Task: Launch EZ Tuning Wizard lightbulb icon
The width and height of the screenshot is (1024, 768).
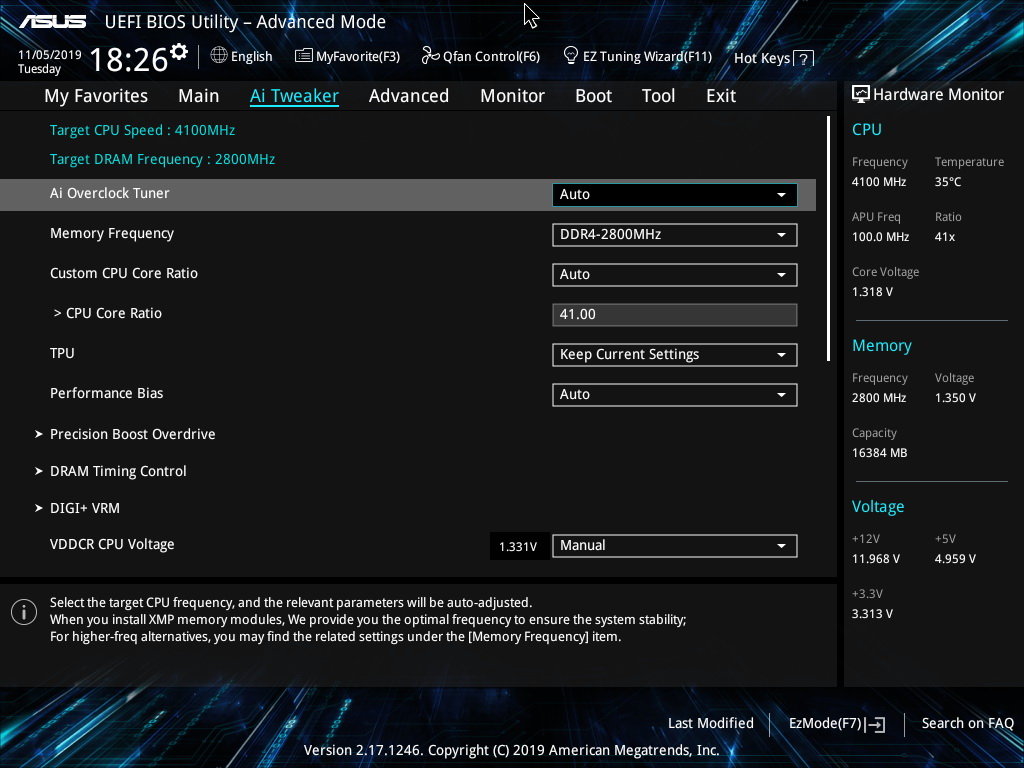Action: (x=571, y=56)
